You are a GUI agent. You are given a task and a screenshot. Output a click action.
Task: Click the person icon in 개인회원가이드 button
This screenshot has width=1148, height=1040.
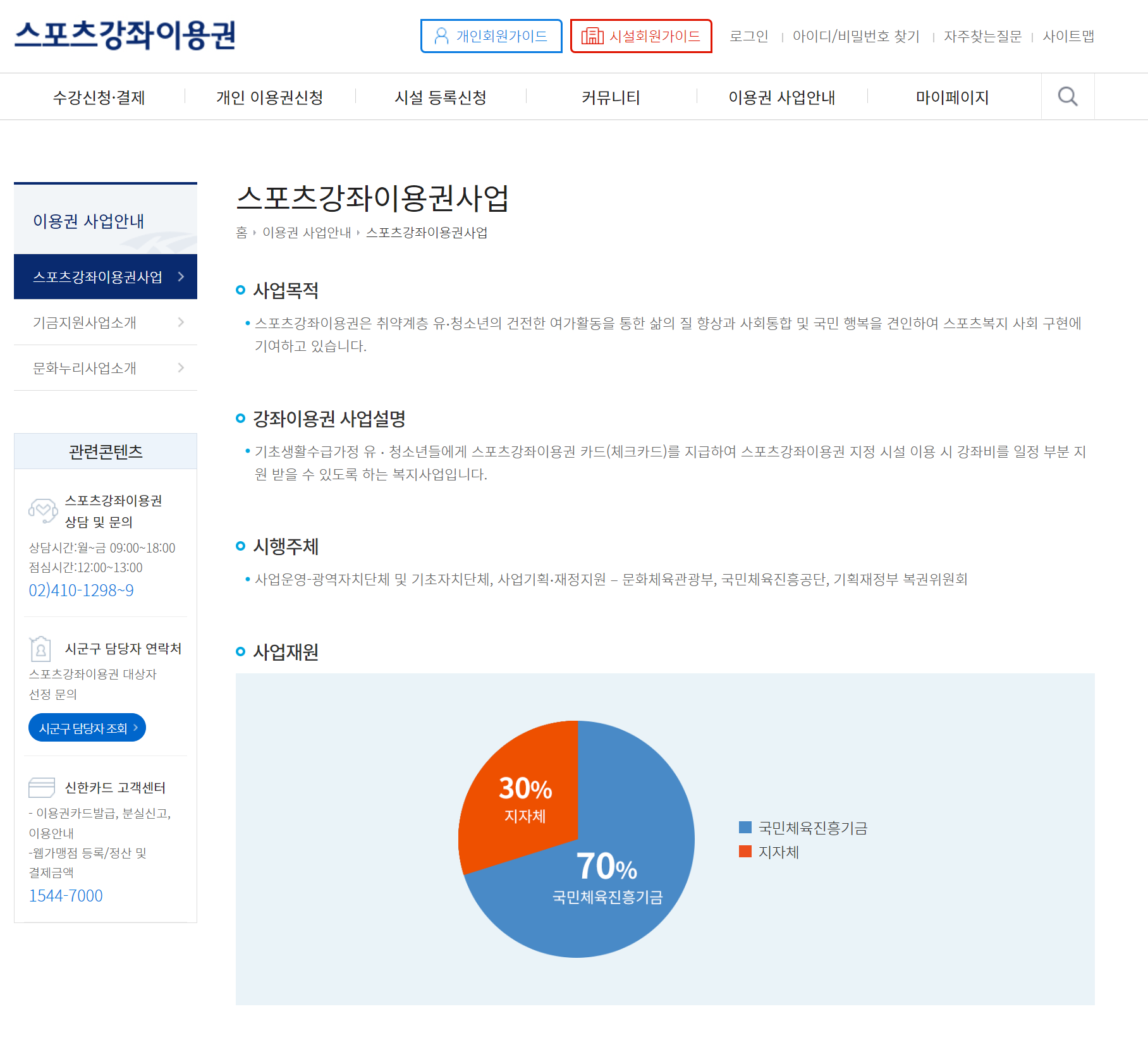pos(441,36)
